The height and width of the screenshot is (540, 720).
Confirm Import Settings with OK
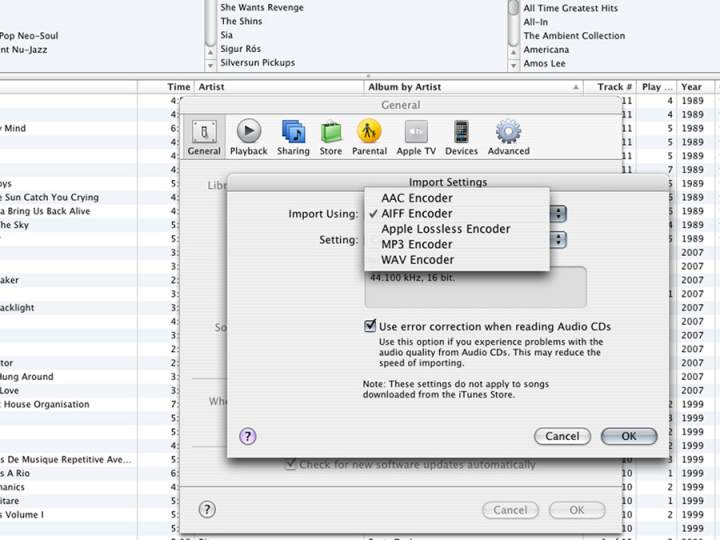click(629, 436)
